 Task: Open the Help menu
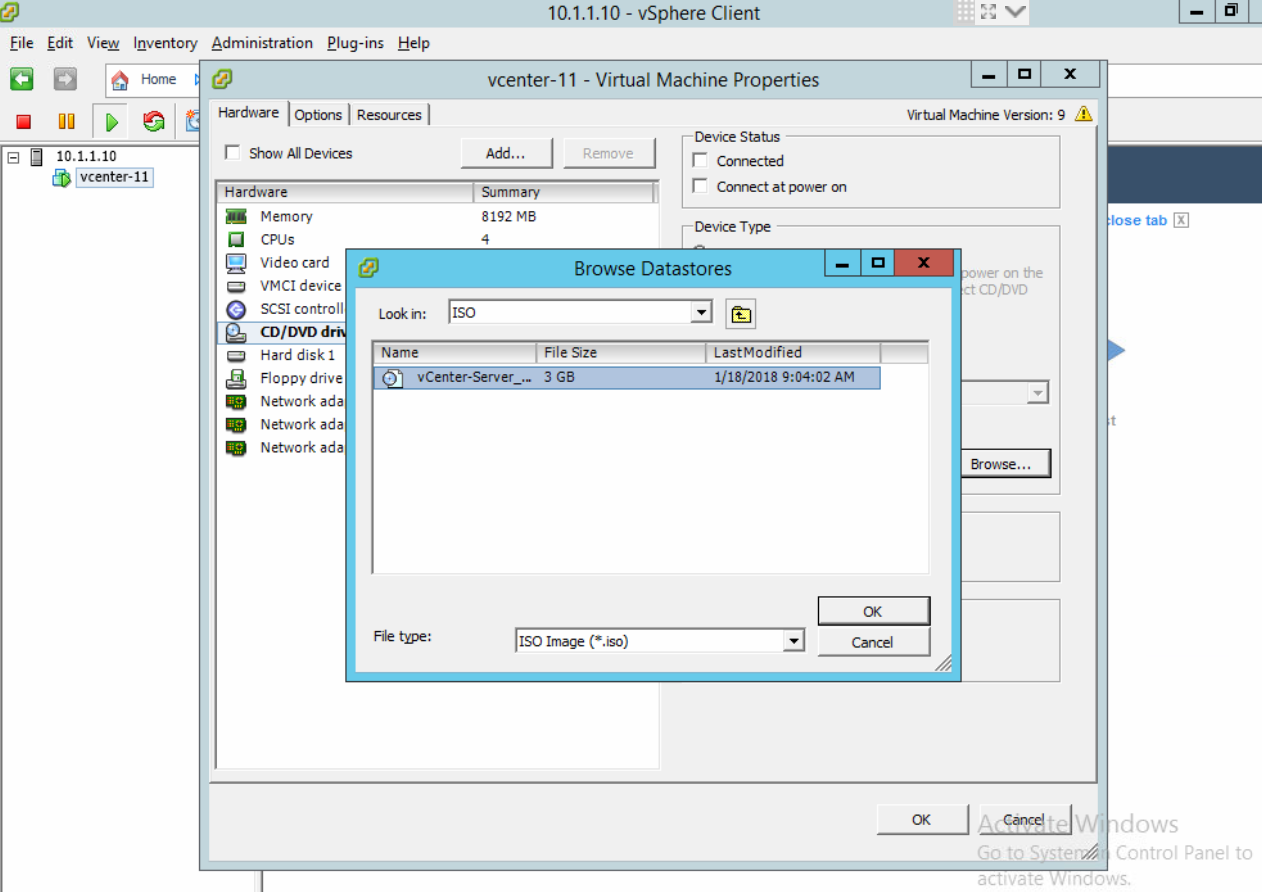[414, 43]
